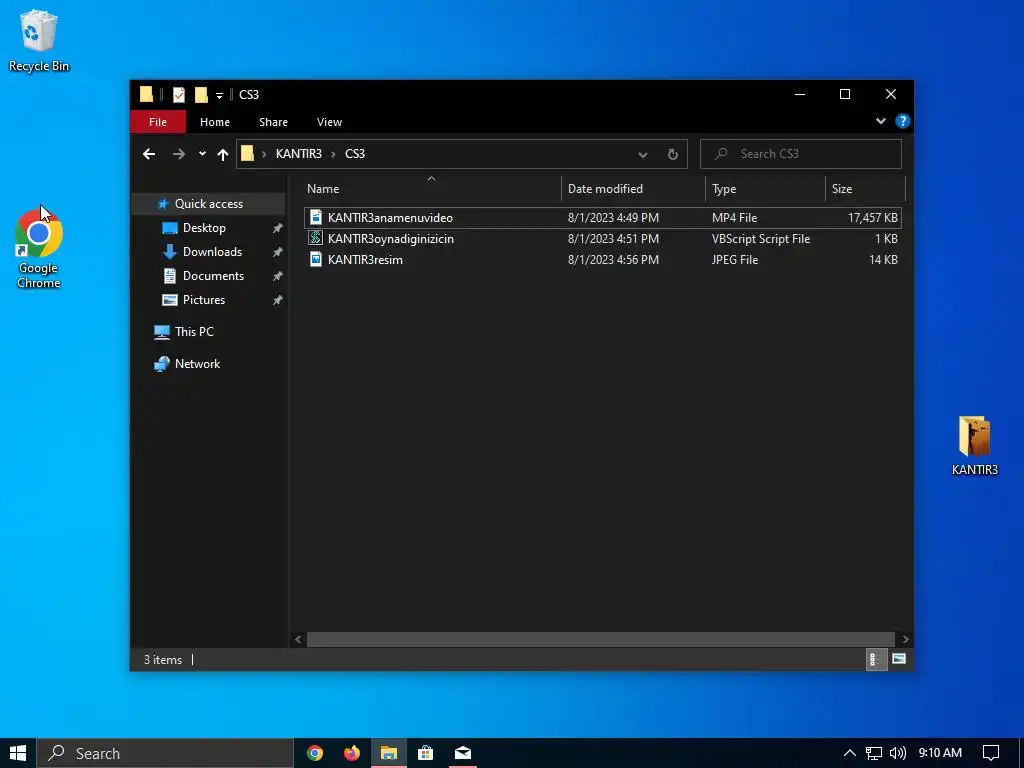Open Pictures in the navigation pane

pos(203,300)
